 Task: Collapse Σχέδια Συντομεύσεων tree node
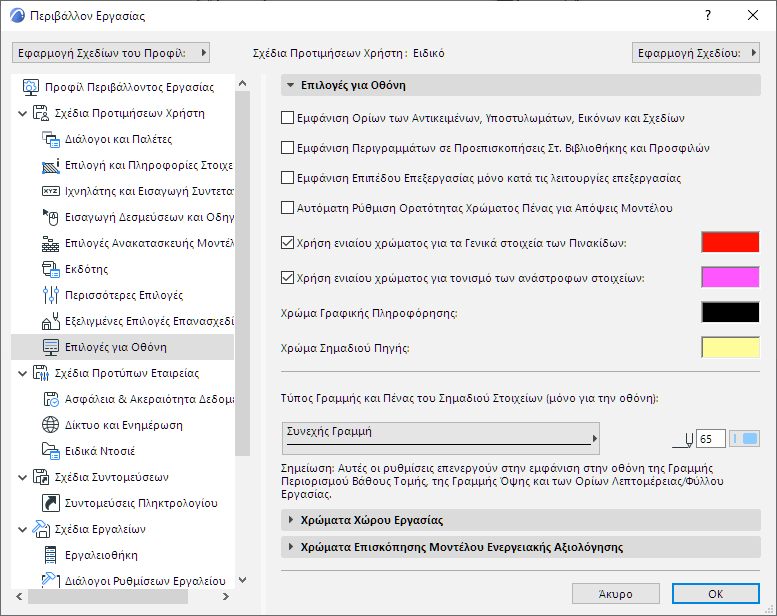(x=22, y=478)
